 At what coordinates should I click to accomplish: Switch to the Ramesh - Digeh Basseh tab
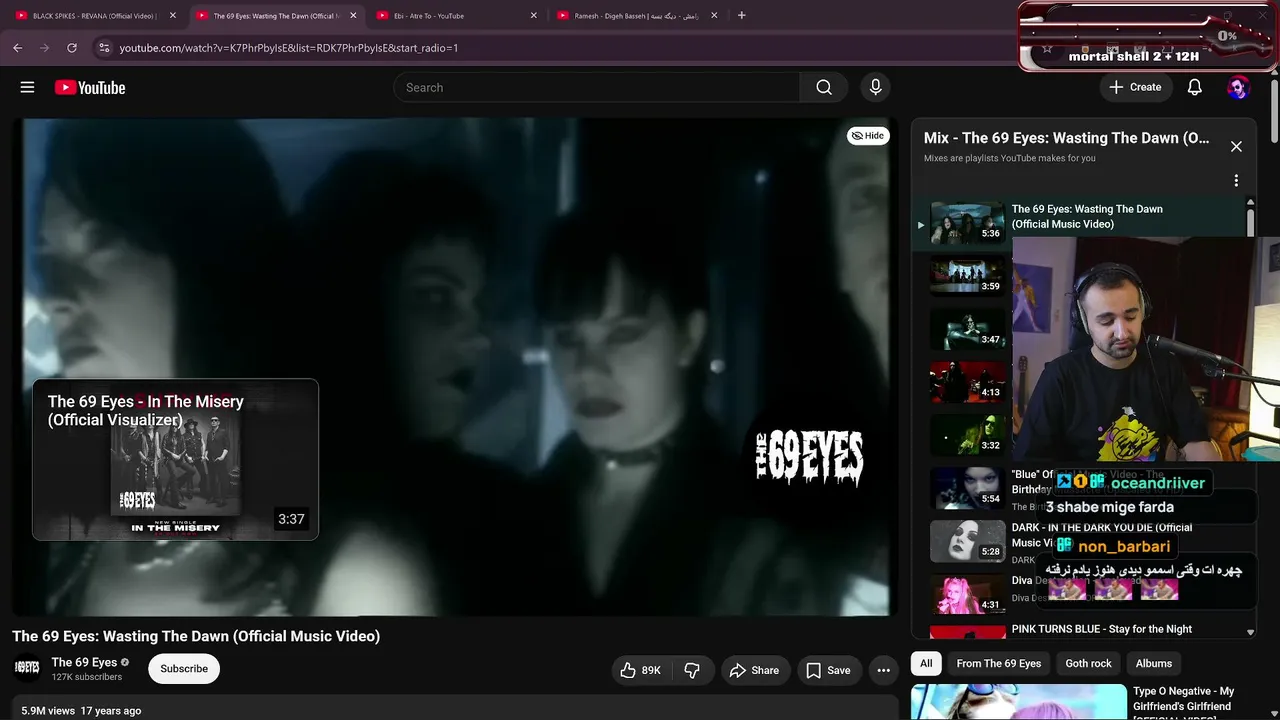click(636, 15)
